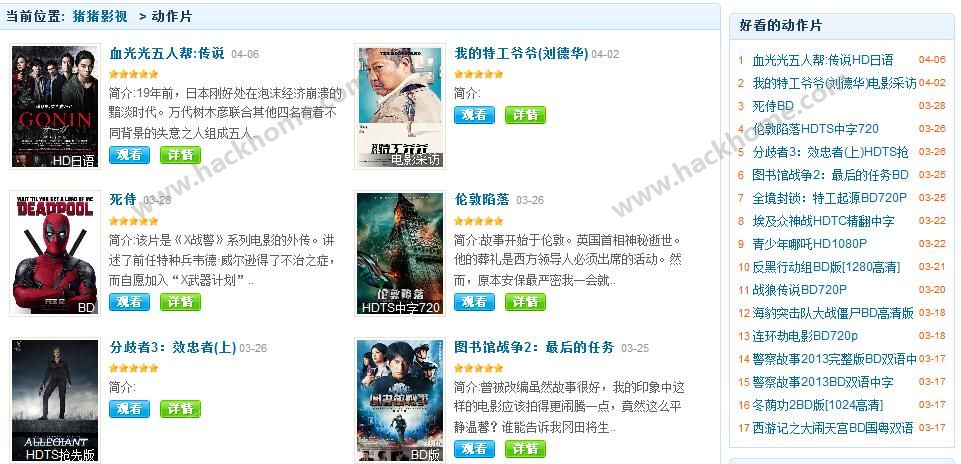Click the five-star rating under 伦敦陷落
Screen dimensions: 961x464
click(479, 221)
